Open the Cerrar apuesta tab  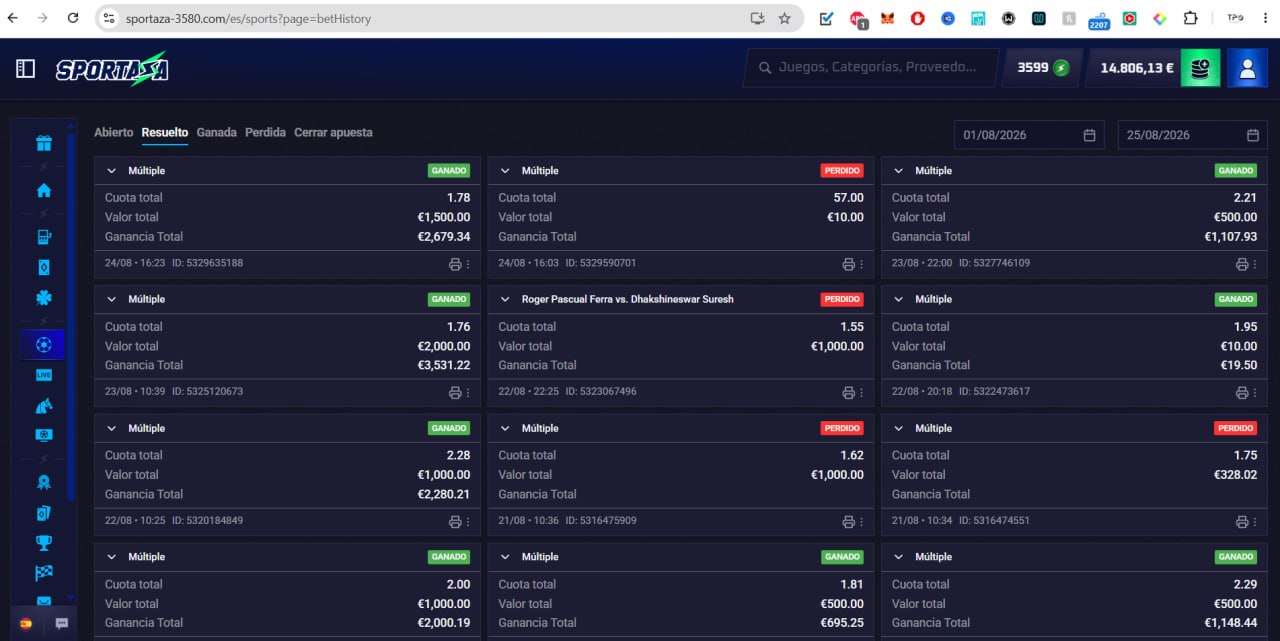point(333,132)
